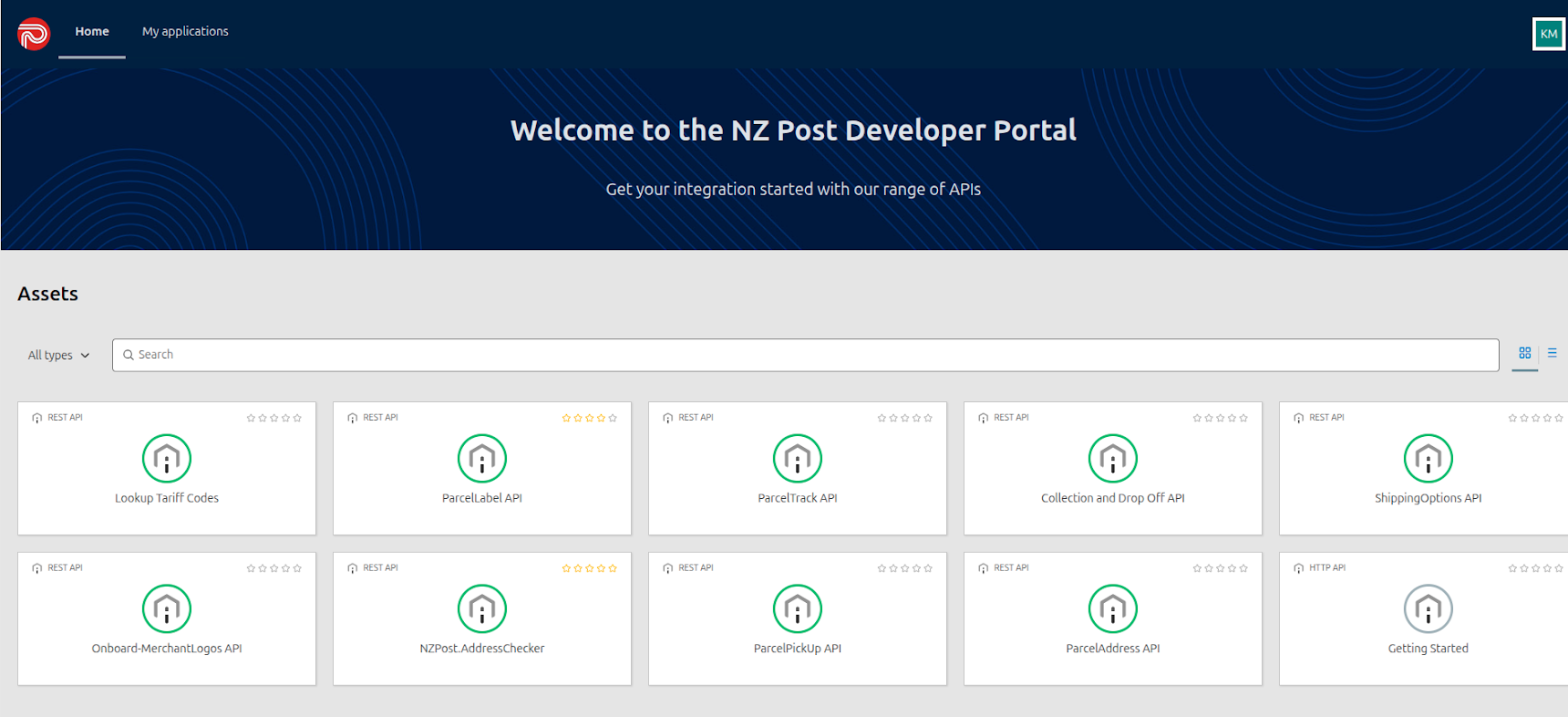Click the ParcelTrack API circle icon
This screenshot has height=717, width=1568.
(798, 458)
